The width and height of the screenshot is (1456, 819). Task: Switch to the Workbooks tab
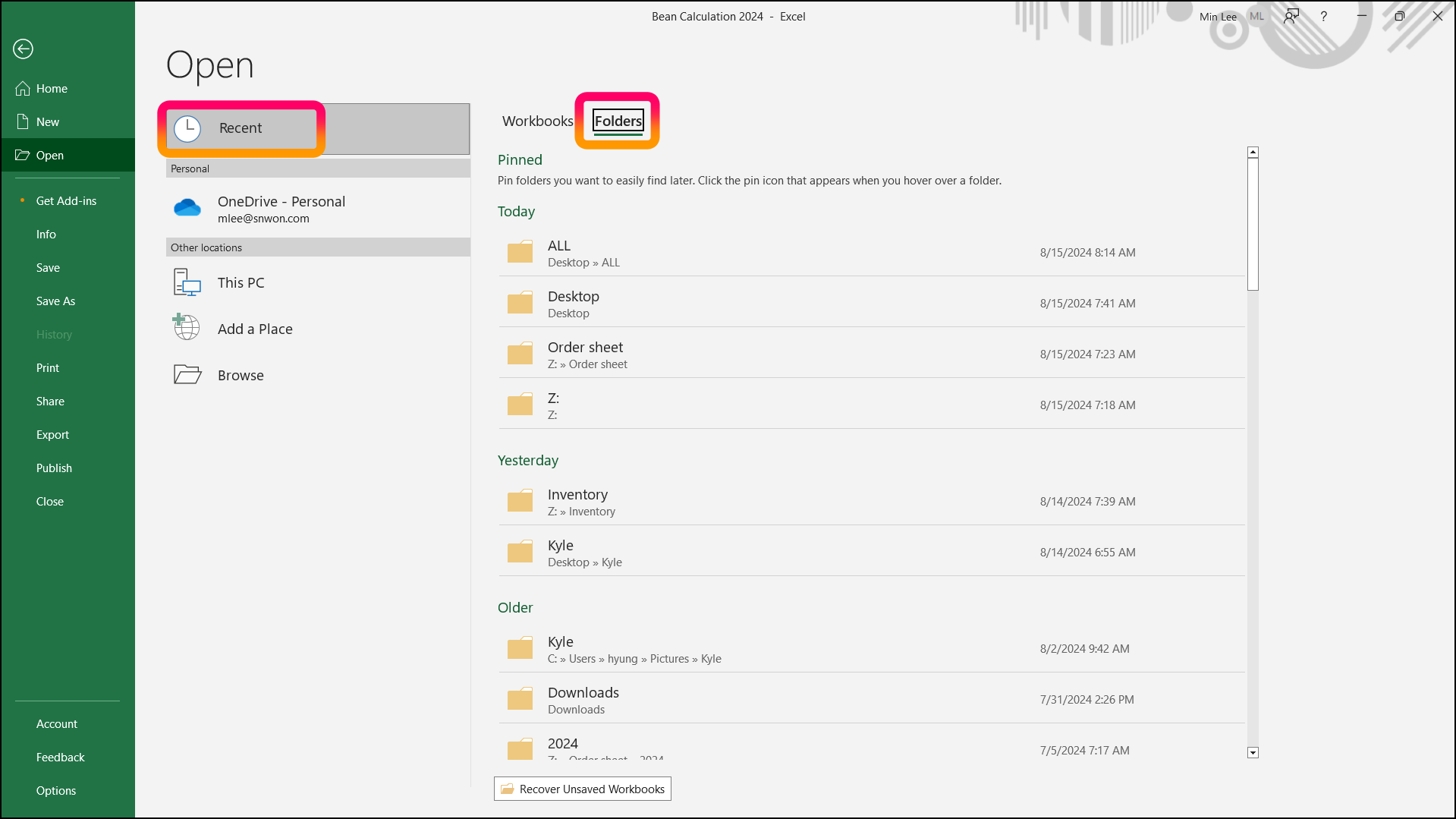click(537, 121)
